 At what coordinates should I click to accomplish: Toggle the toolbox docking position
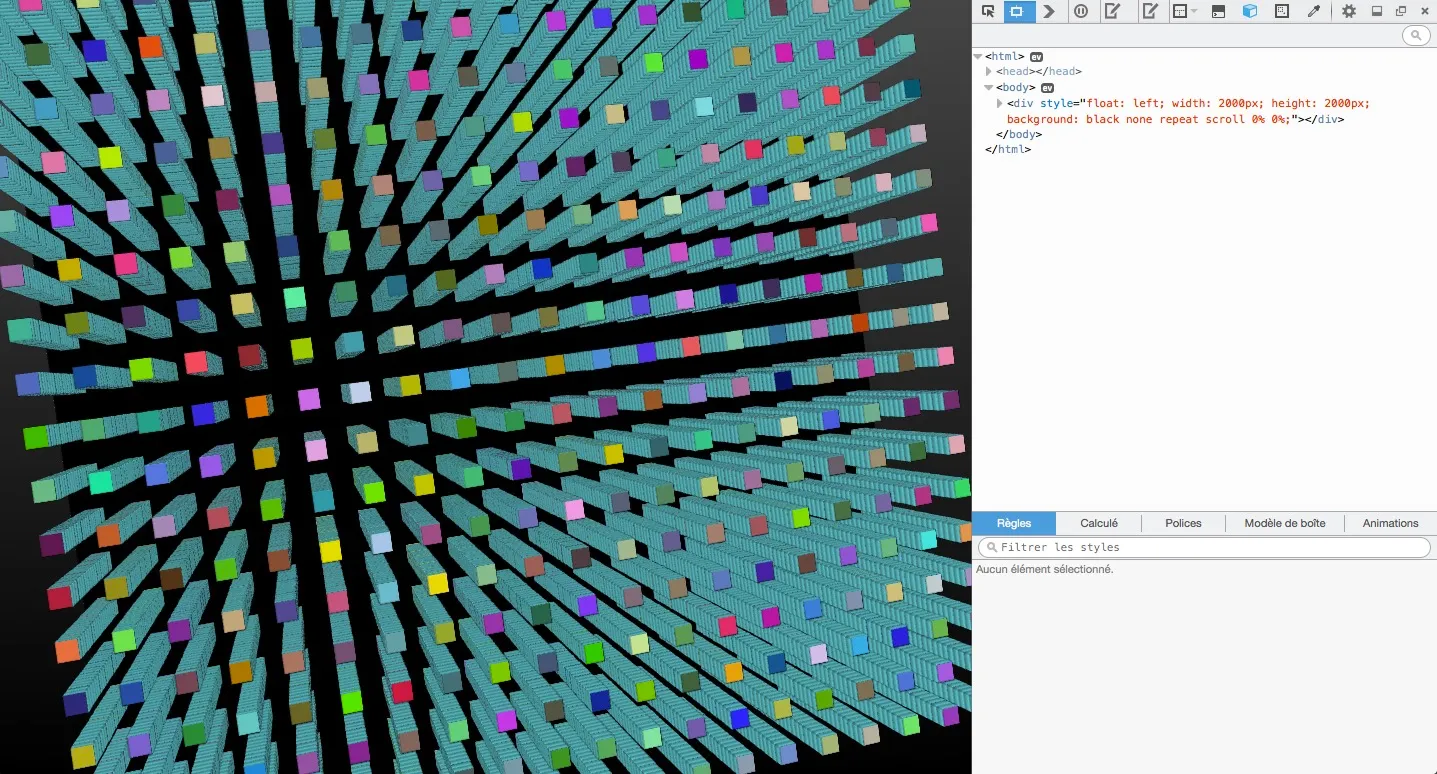1377,11
